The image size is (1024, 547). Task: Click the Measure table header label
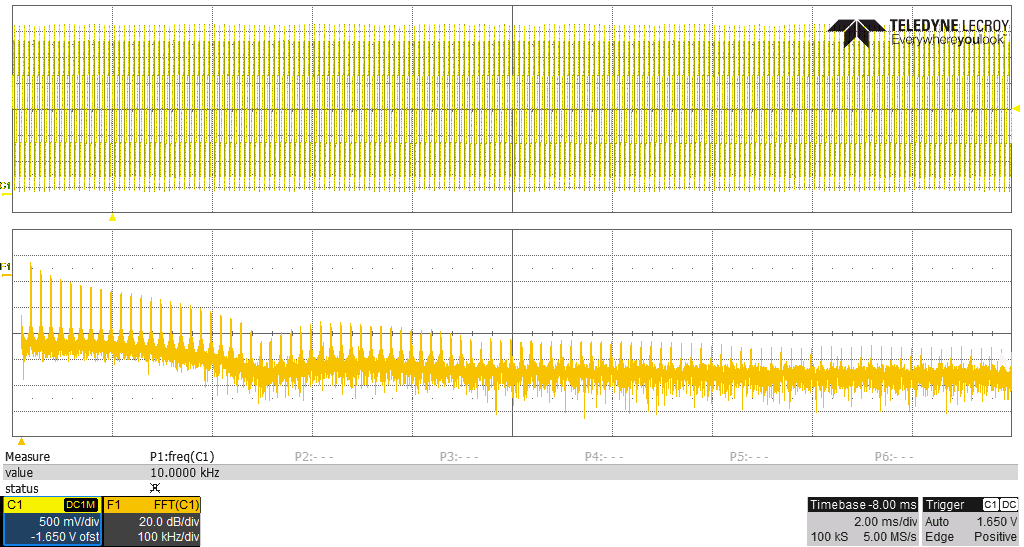(27, 457)
